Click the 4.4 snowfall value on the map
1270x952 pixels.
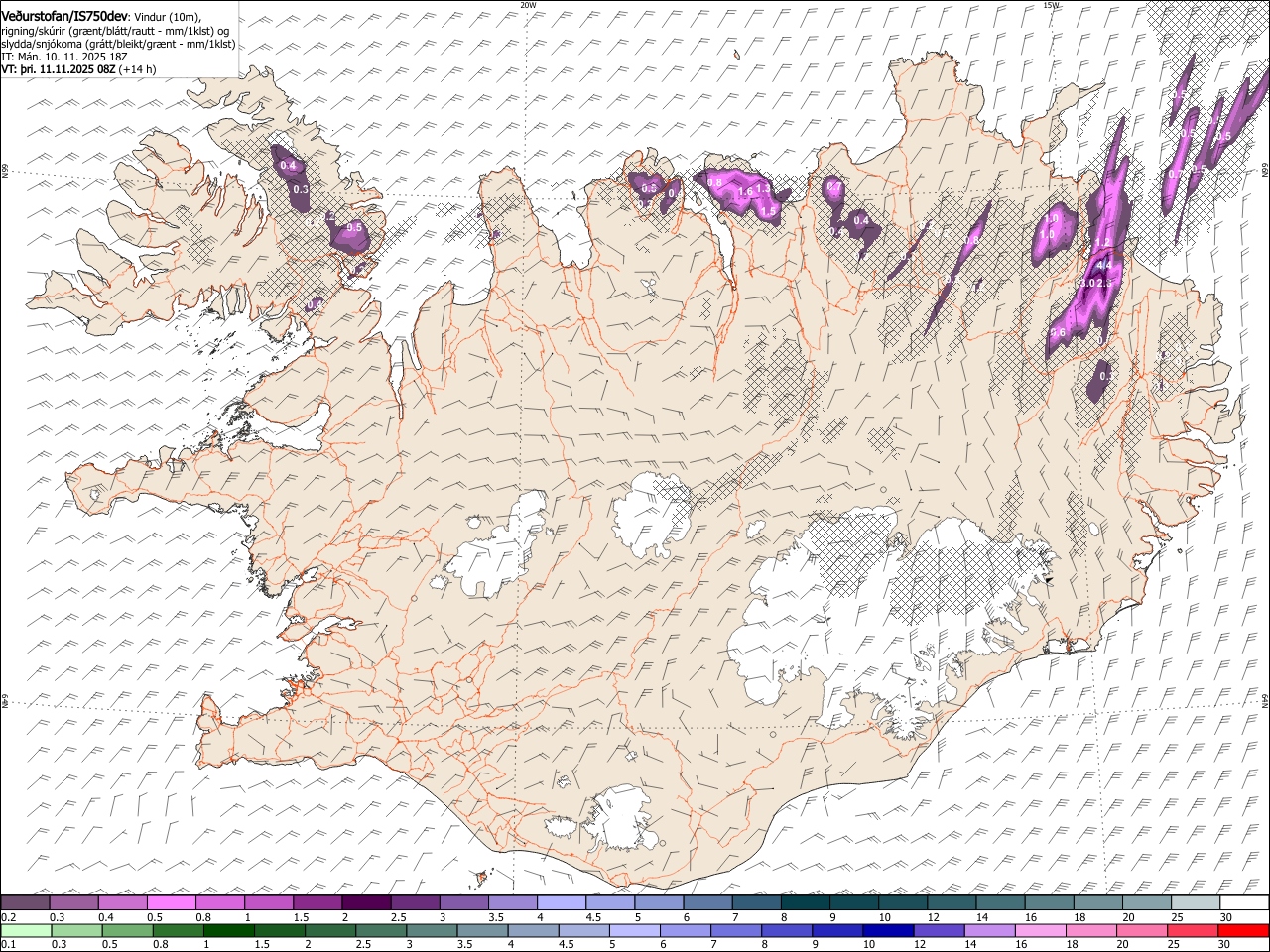click(1102, 266)
